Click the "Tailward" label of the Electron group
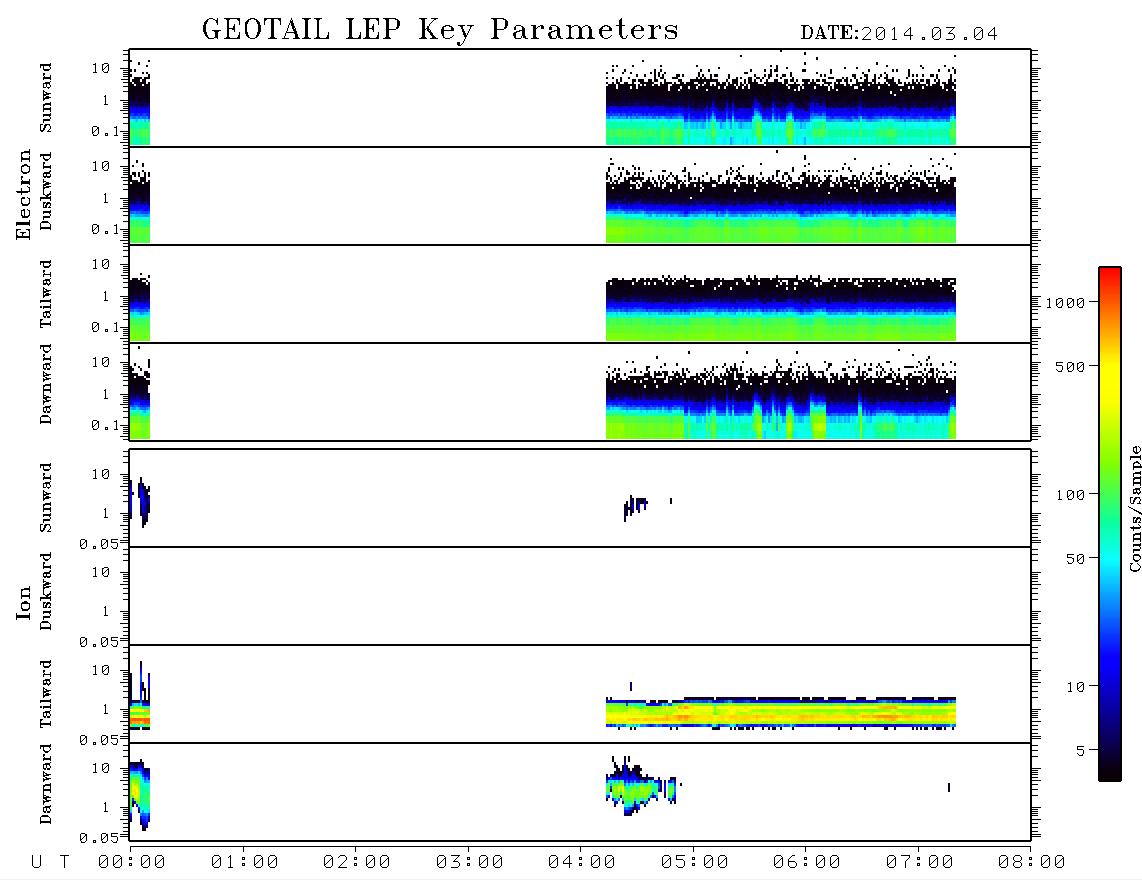Screen dimensions: 1142x880 (x=46, y=294)
